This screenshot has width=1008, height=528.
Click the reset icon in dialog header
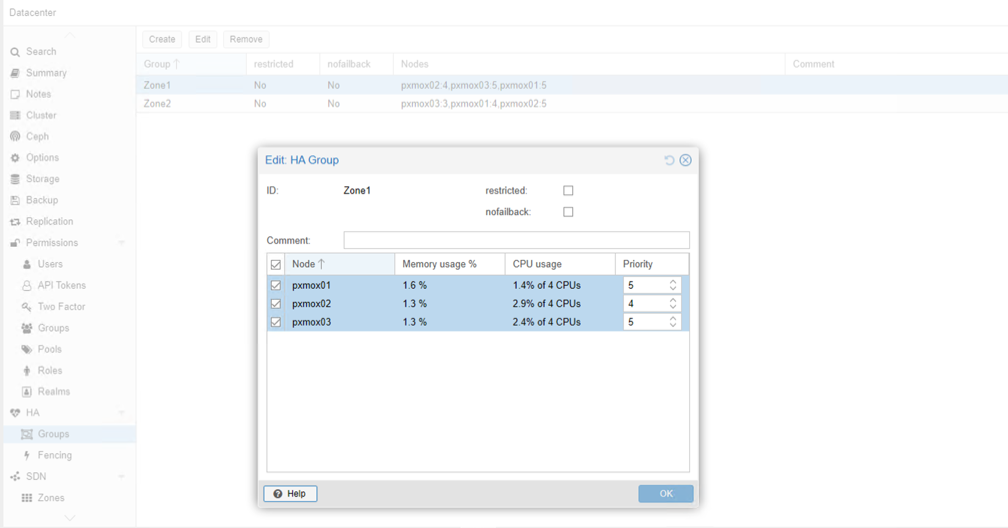point(669,160)
